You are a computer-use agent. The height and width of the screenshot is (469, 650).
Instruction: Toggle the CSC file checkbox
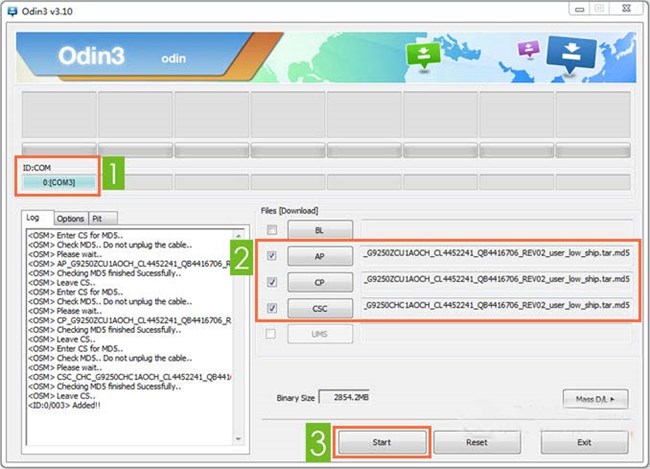point(273,307)
